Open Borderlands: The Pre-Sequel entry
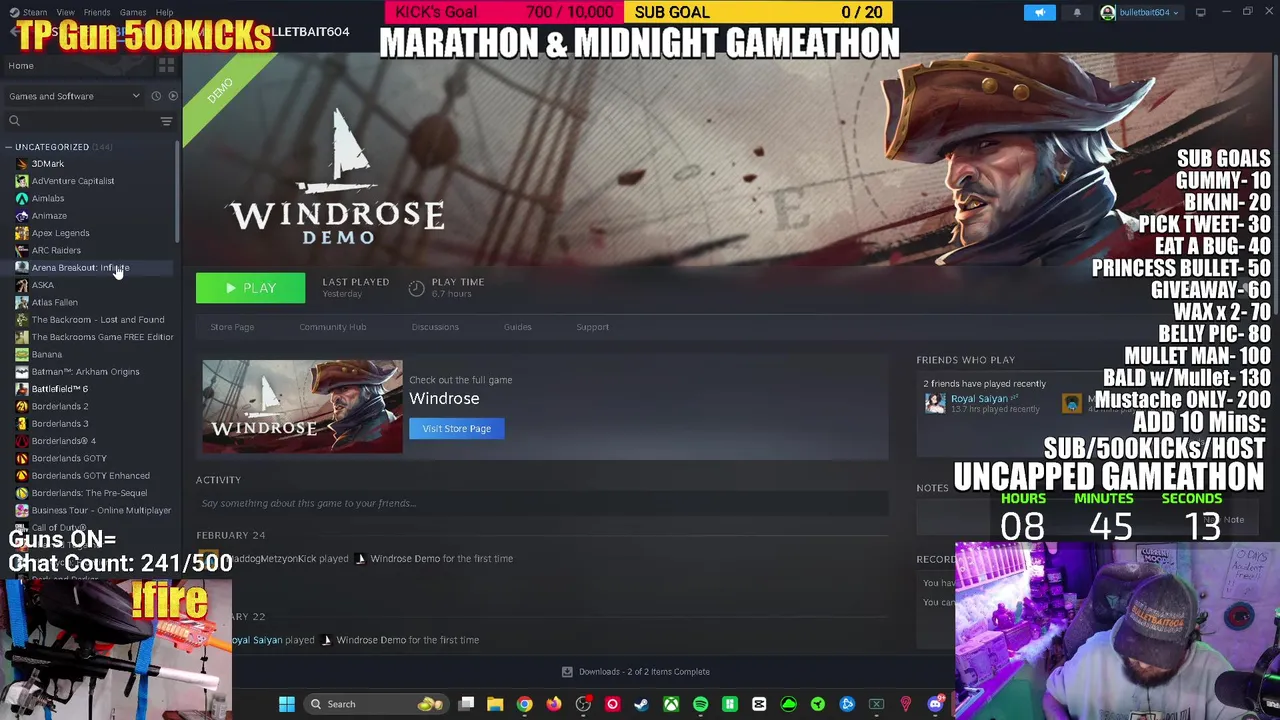Image resolution: width=1280 pixels, height=720 pixels. point(89,492)
